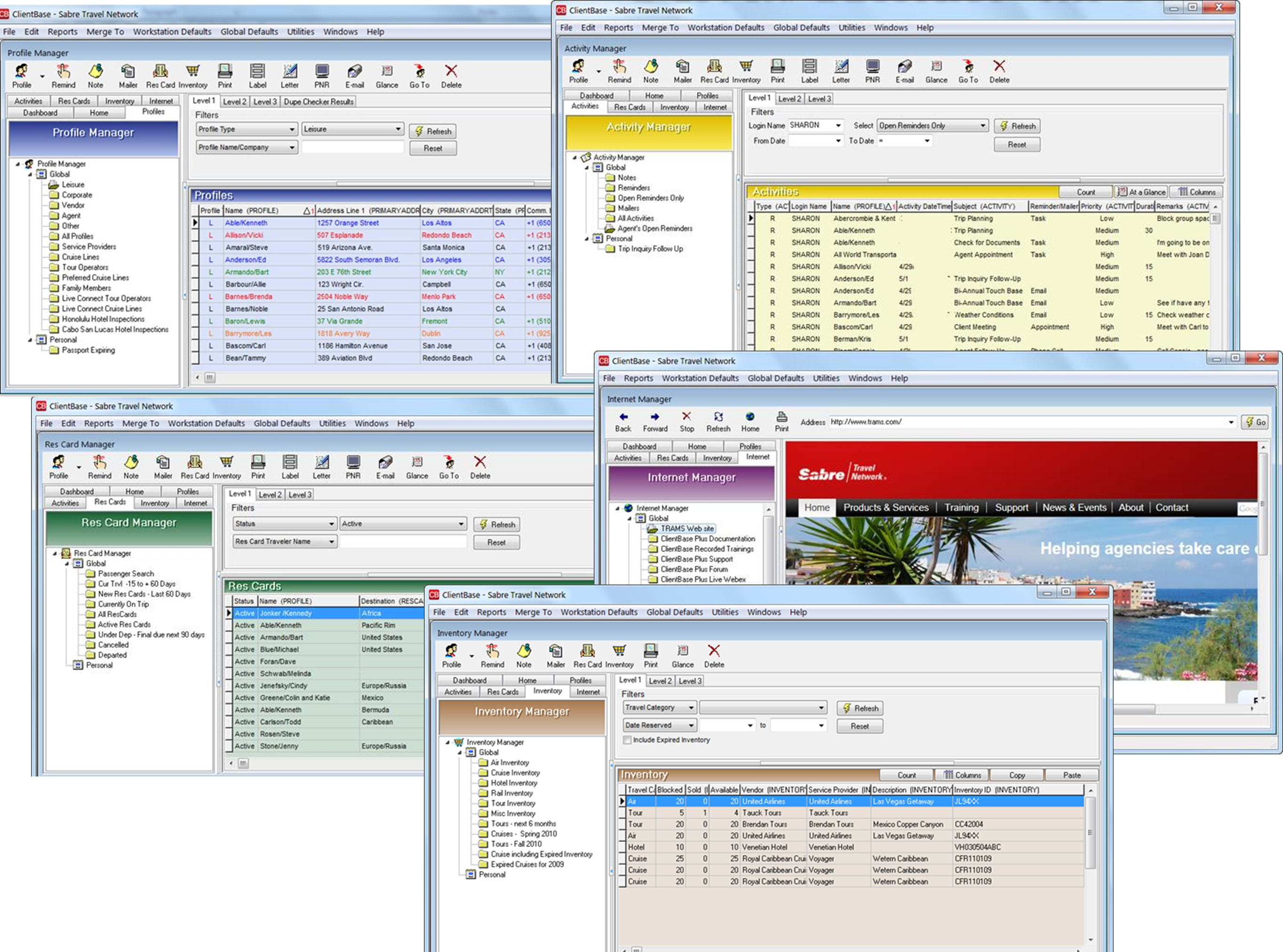Viewport: 1283px width, 952px height.
Task: Click Paste button in Inventory header
Action: pyautogui.click(x=1072, y=775)
